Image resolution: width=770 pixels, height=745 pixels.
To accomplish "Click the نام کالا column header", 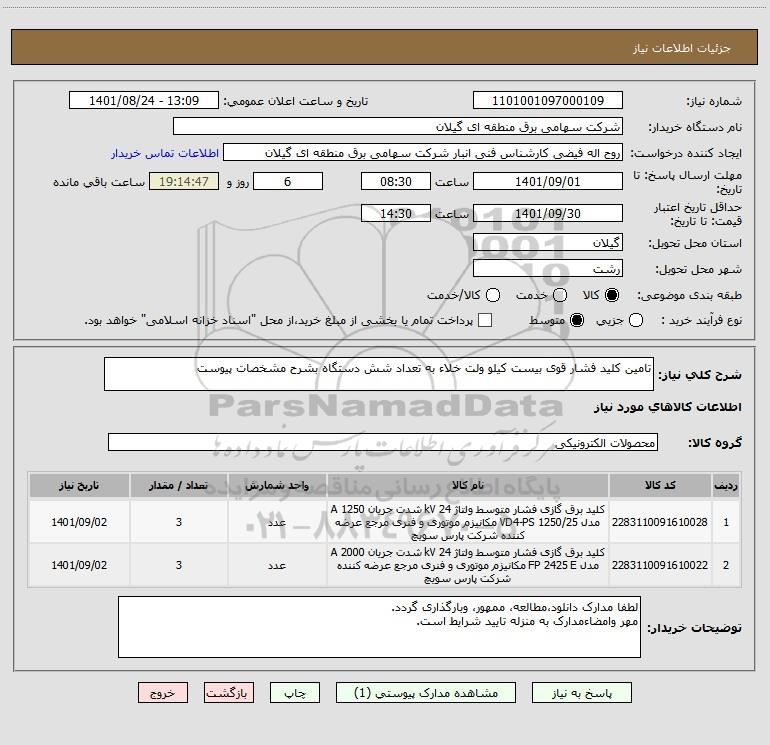I will point(468,485).
